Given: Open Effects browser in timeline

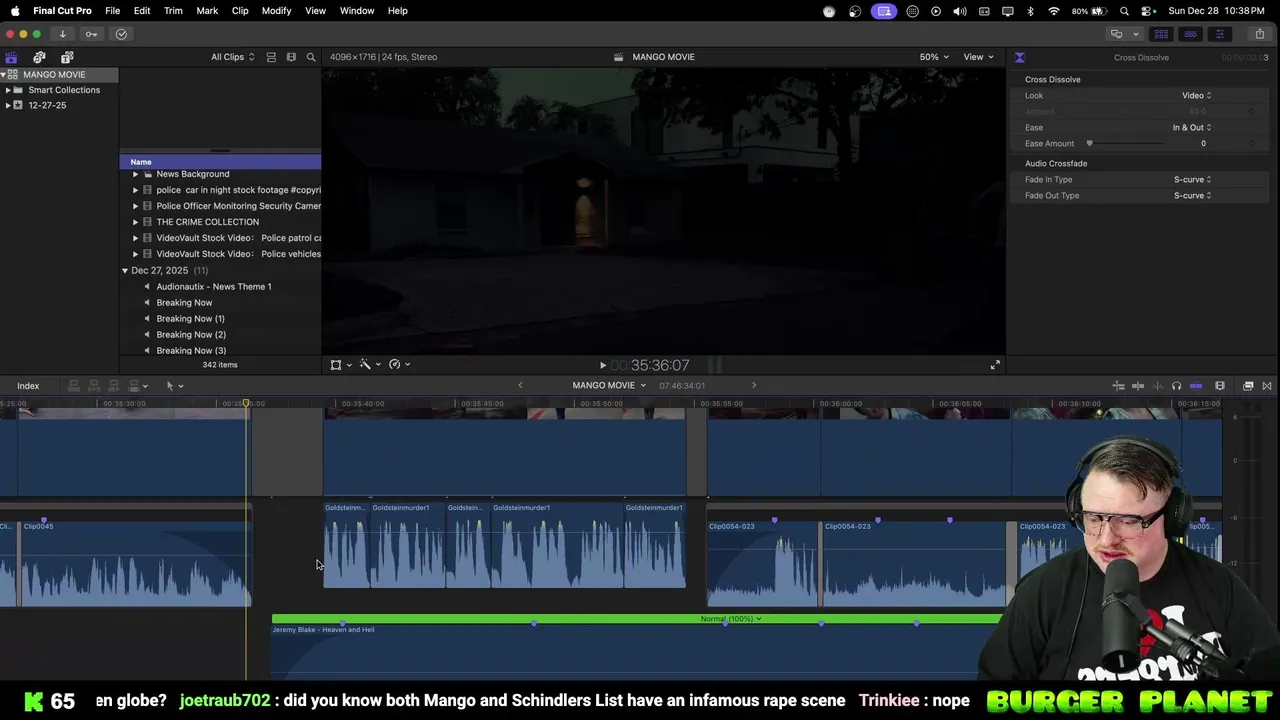Looking at the screenshot, I should (x=1248, y=386).
